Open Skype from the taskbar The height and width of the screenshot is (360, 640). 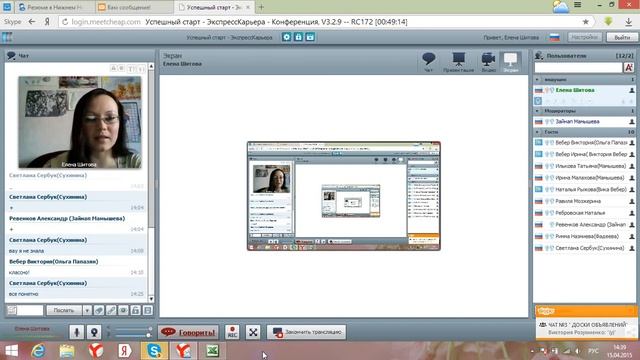click(154, 351)
